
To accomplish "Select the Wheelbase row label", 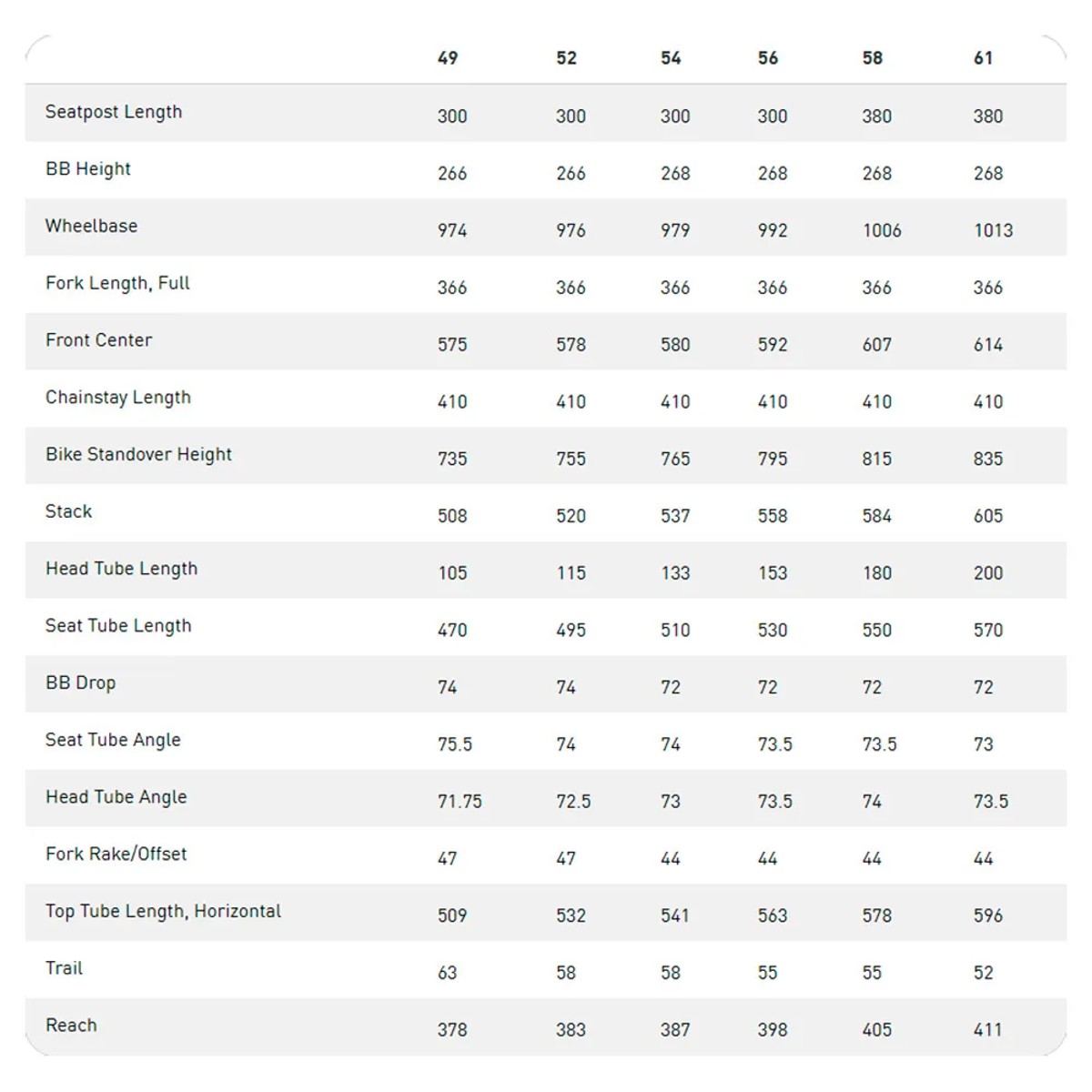I will click(91, 226).
